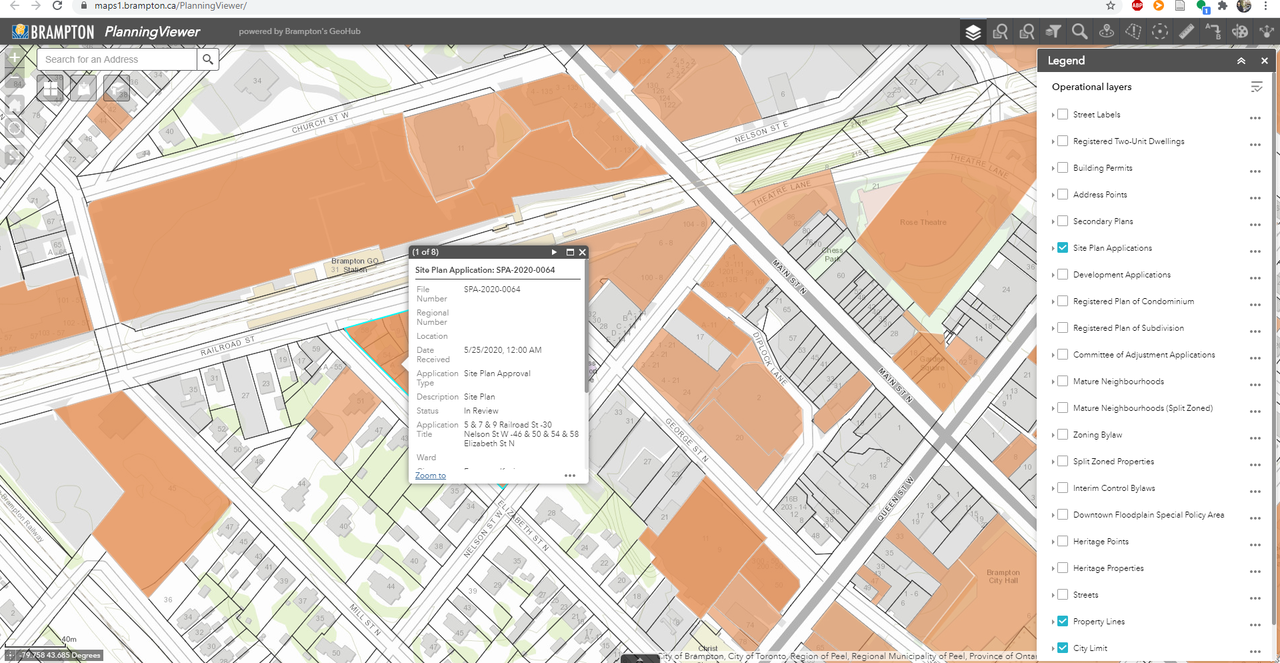Zoom in on the map
This screenshot has height=663, width=1280.
coord(13,59)
